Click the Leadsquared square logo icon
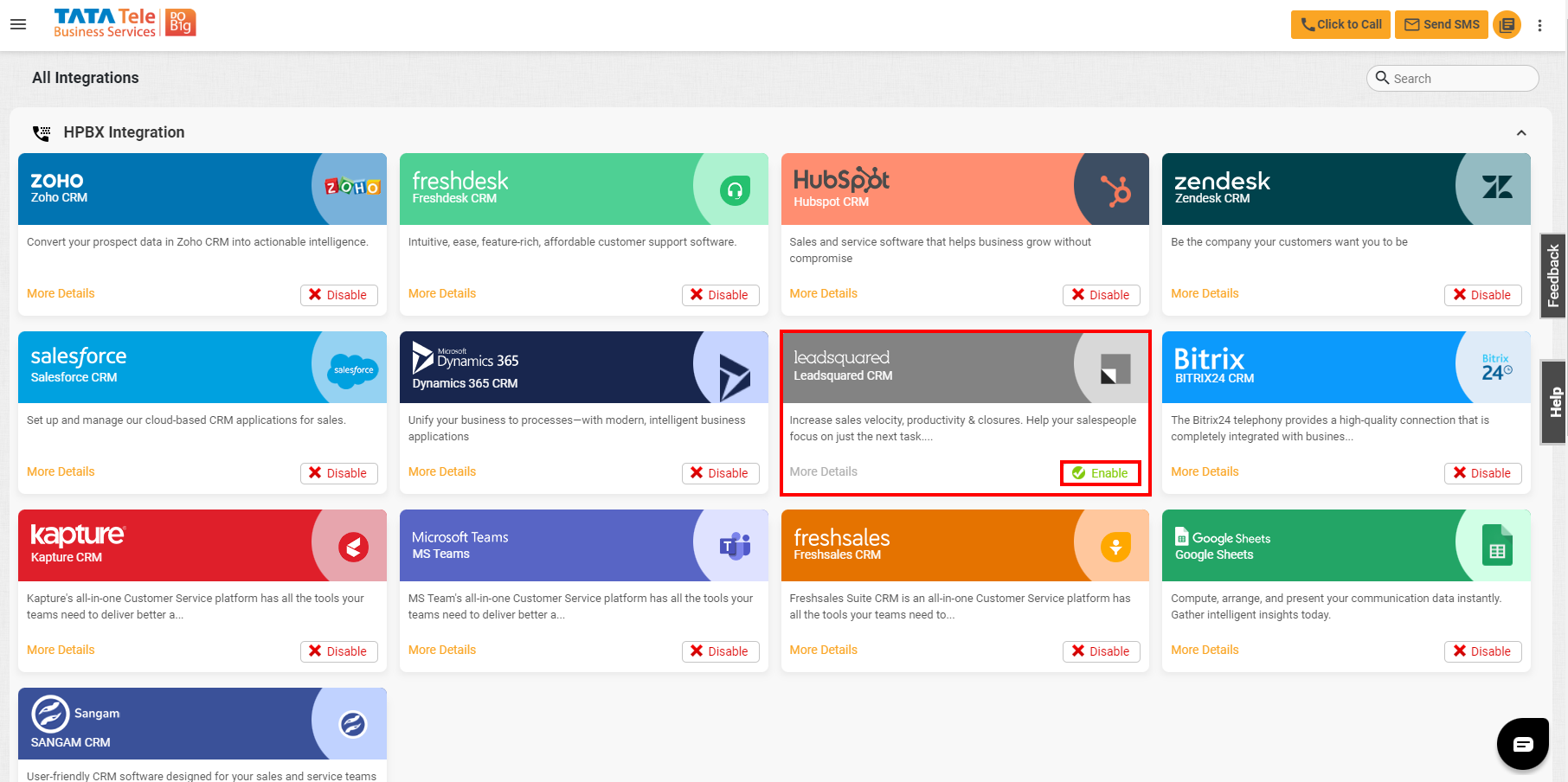This screenshot has width=1568, height=782. tap(1115, 369)
